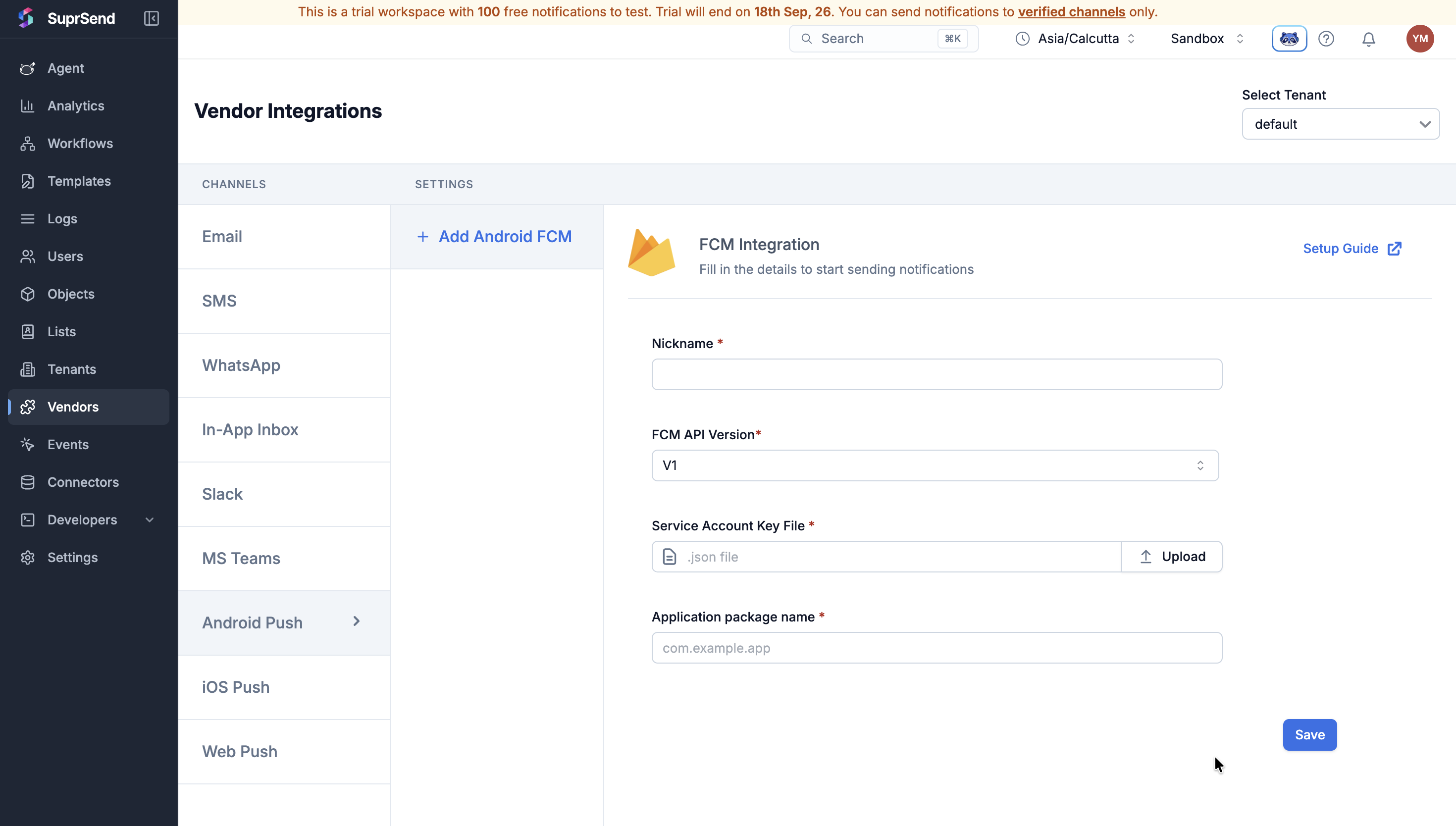Open the Users sidebar icon
The image size is (1456, 826).
[x=28, y=257]
